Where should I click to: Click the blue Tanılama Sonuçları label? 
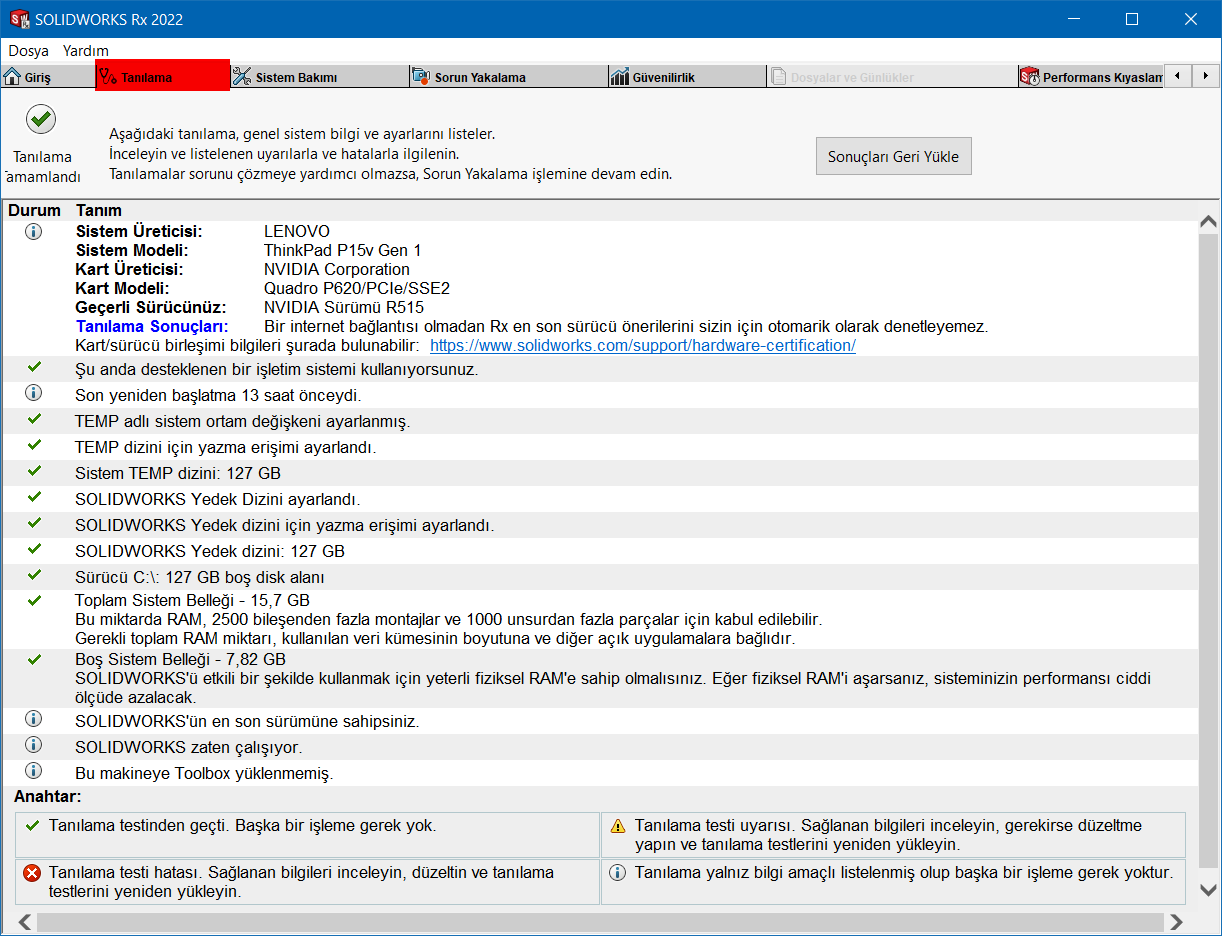[x=152, y=327]
